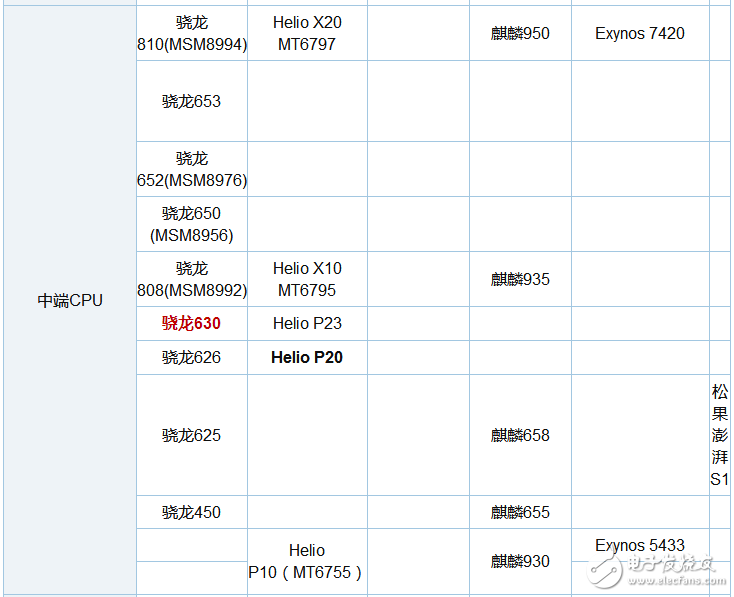Image resolution: width=734 pixels, height=597 pixels.
Task: Click the 麒麟950 cell
Action: pyautogui.click(x=520, y=33)
